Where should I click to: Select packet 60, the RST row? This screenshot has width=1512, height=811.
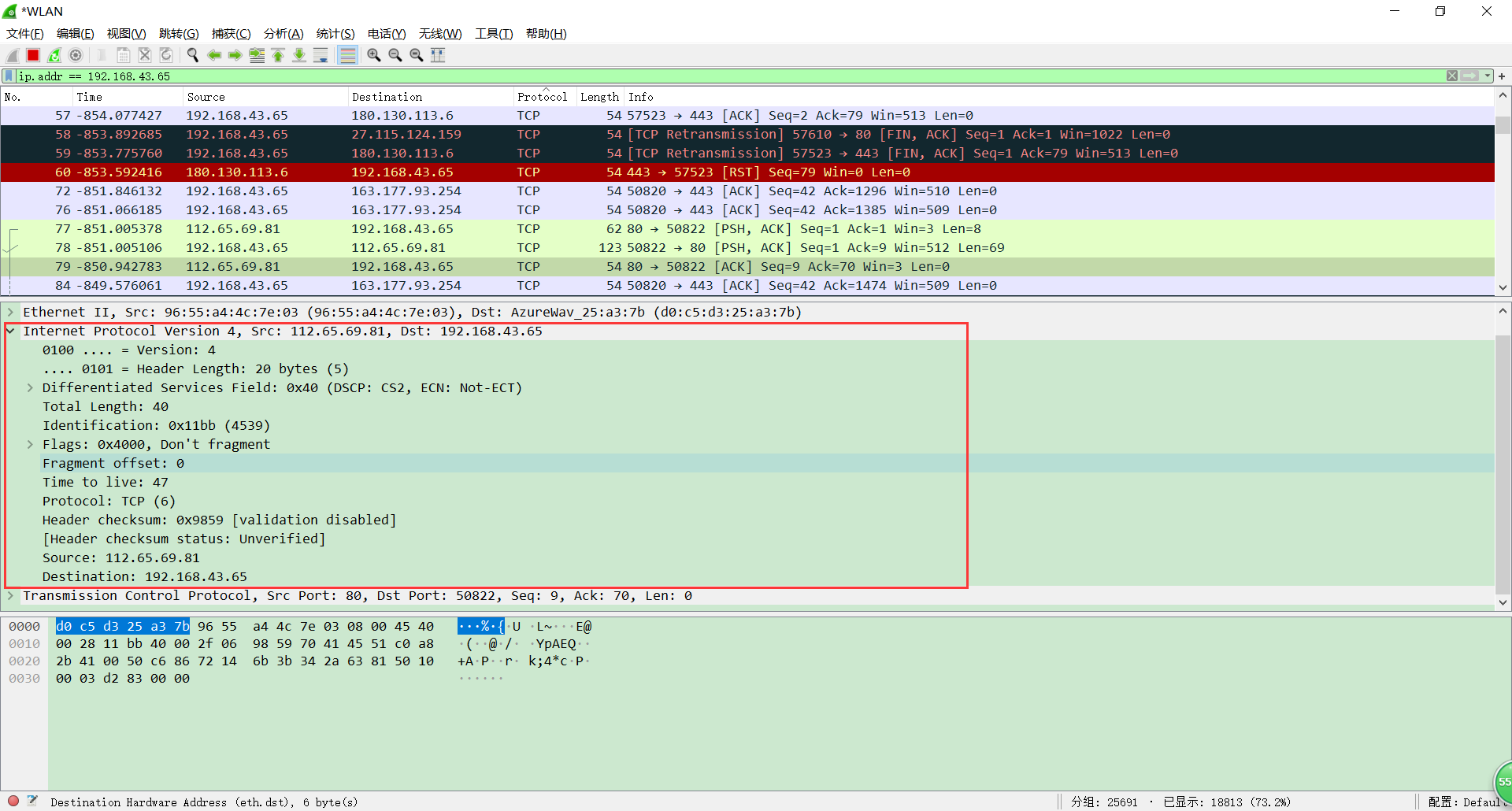pos(747,172)
